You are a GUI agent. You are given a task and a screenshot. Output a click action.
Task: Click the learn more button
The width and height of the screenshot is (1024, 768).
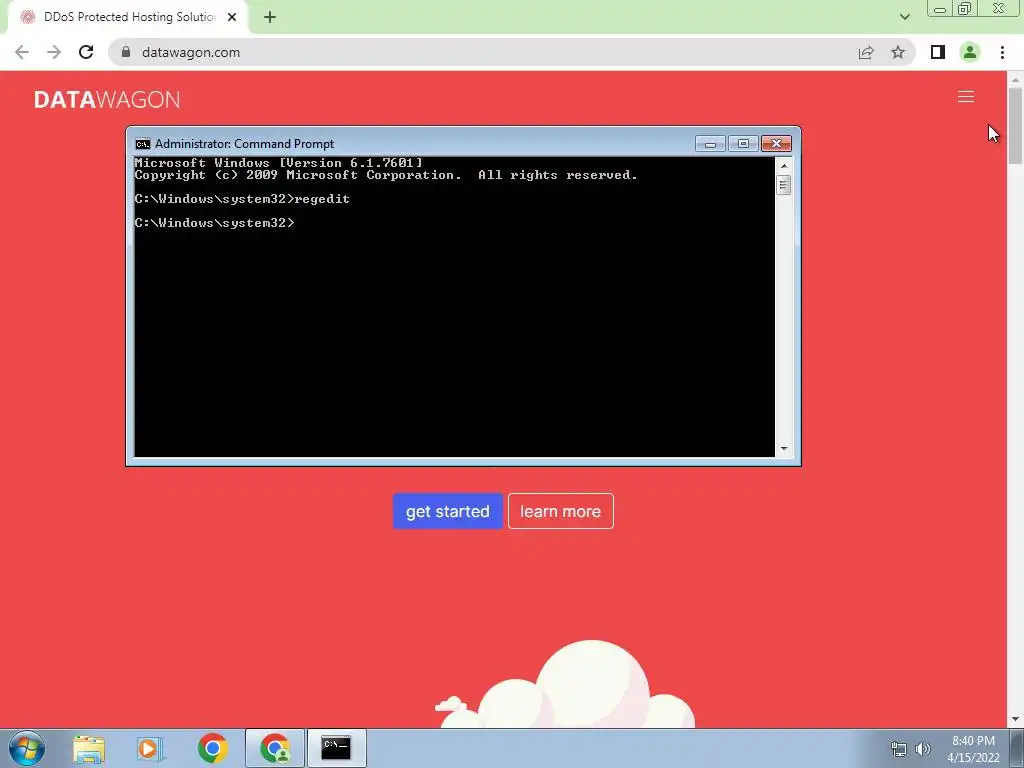coord(560,511)
